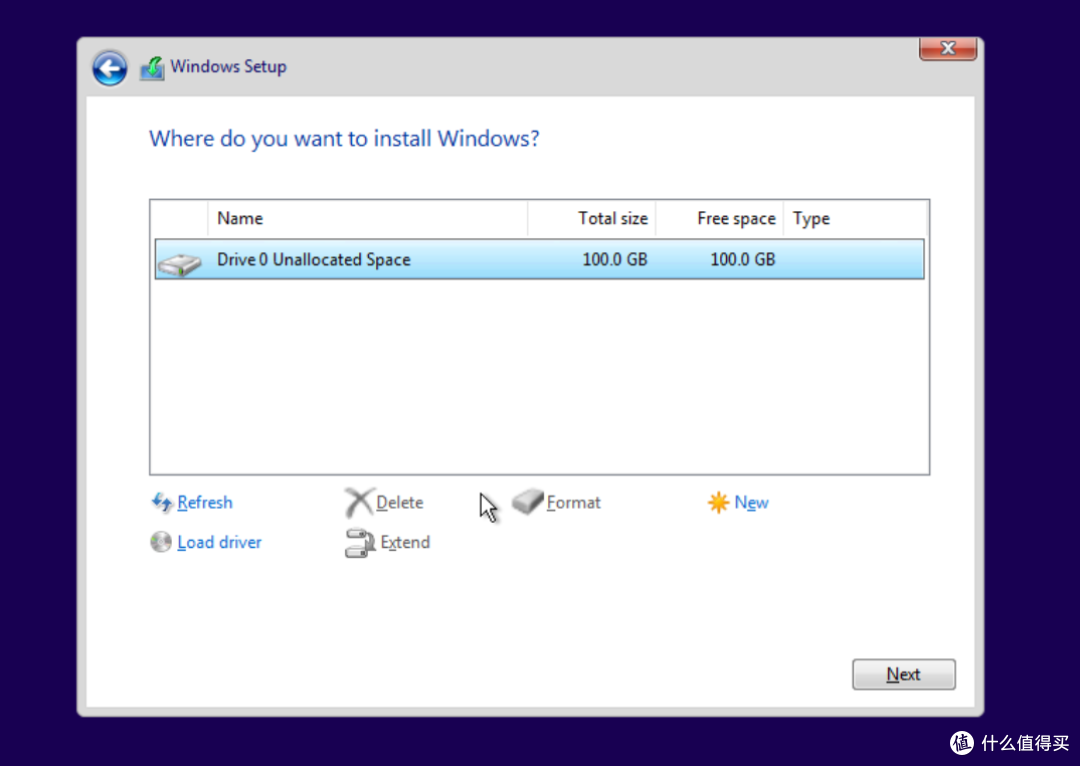Click the Extend partition link
This screenshot has width=1080, height=766.
(x=405, y=543)
